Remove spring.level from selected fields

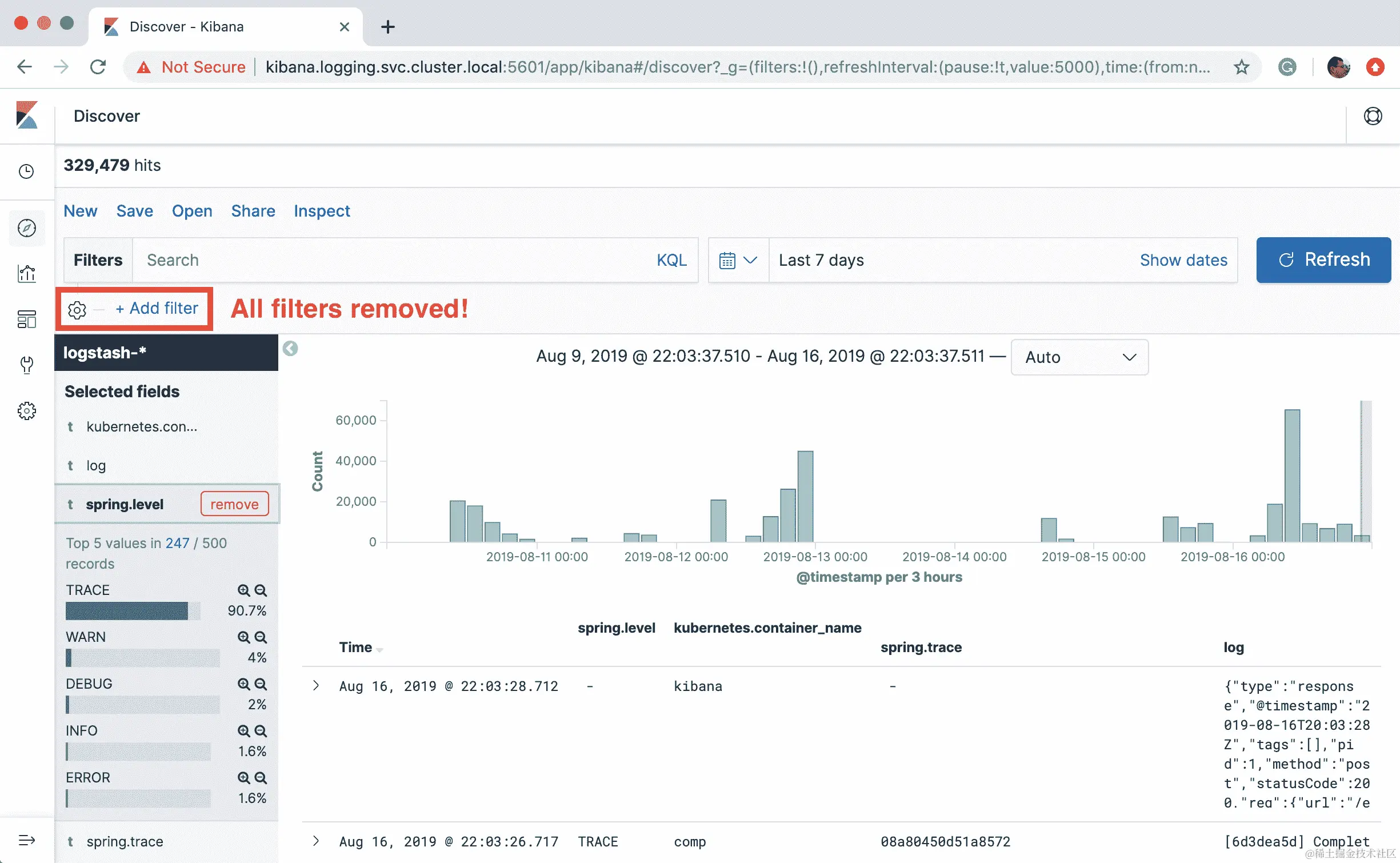(x=234, y=504)
